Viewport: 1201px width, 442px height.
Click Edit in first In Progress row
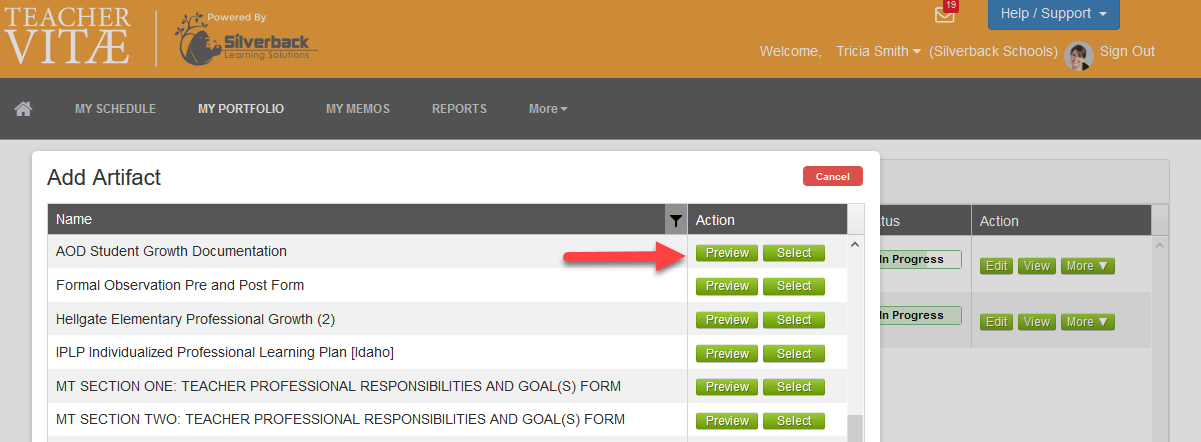pyautogui.click(x=996, y=266)
